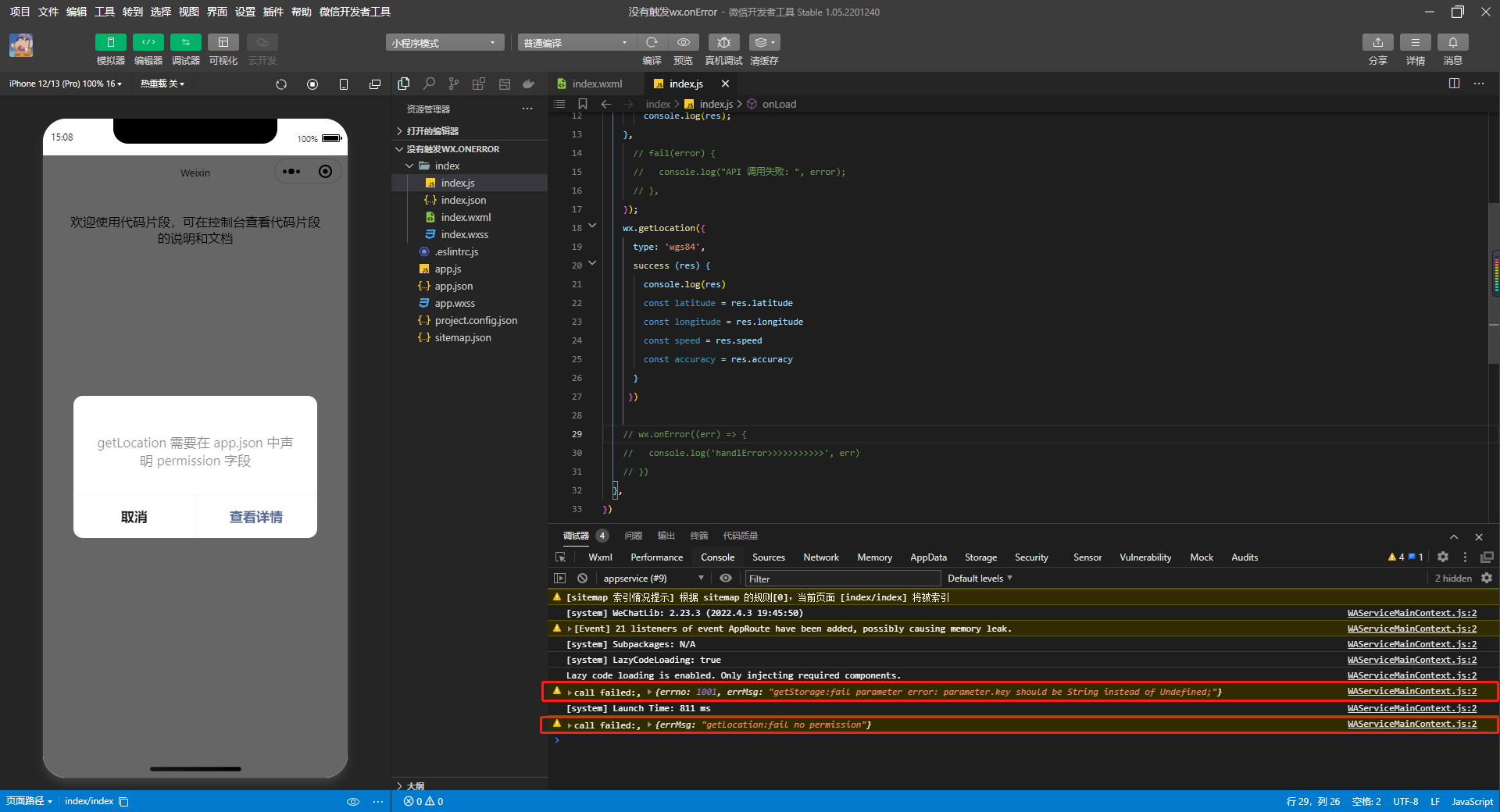1500x812 pixels.
Task: Open the search icon in the explorer sidebar
Action: [x=429, y=84]
